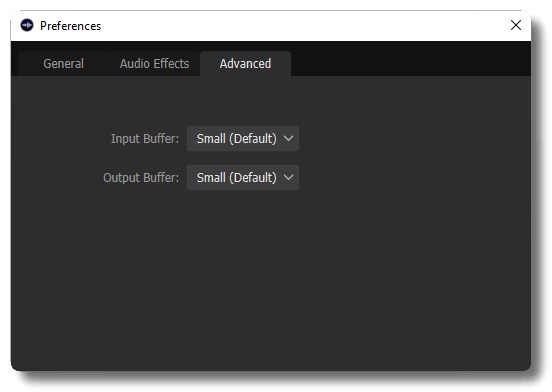Close the Preferences window with the X
This screenshot has width=552, height=392.
(515, 25)
